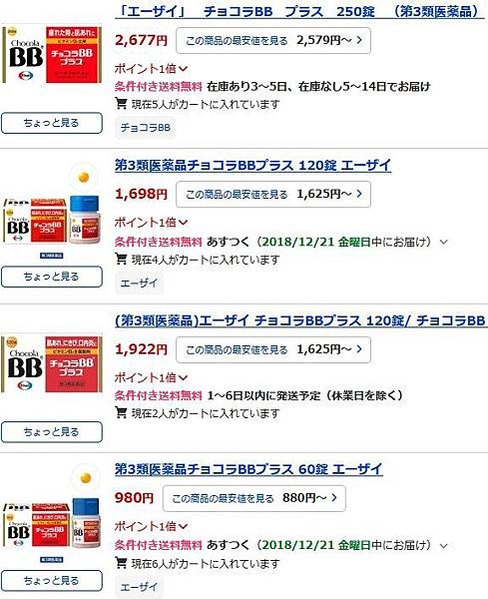The height and width of the screenshot is (599, 488).
Task: Click the cart icon beside 現在2人がカート
Action: point(121,412)
